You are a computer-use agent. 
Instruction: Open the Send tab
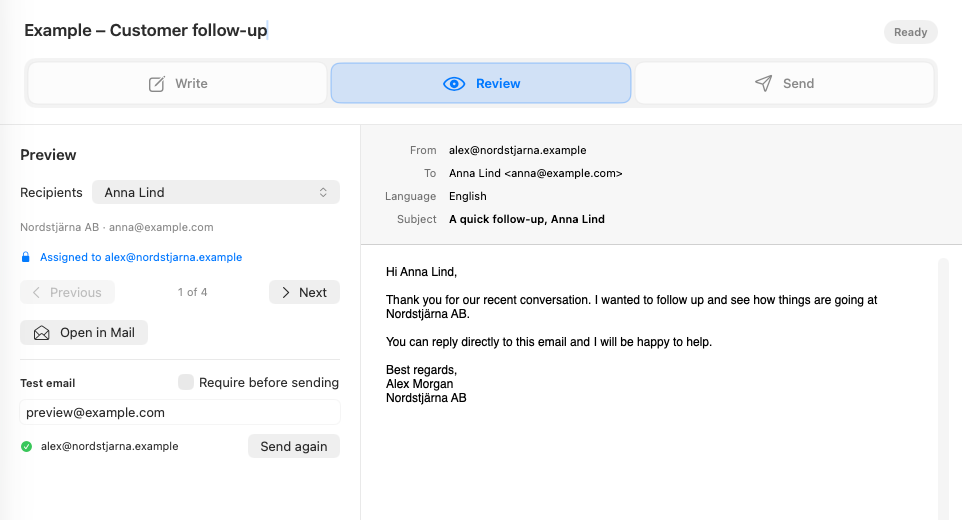click(x=785, y=83)
